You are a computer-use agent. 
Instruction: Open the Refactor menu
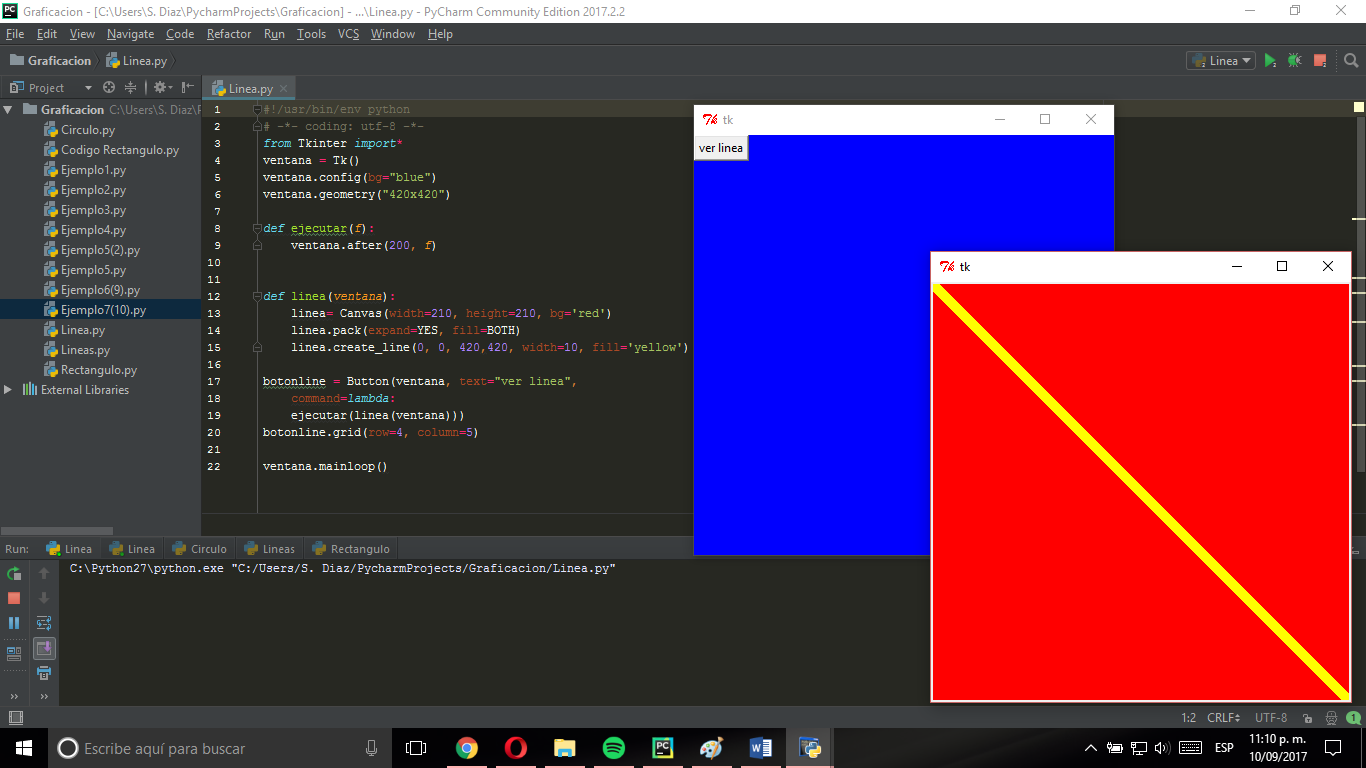click(x=229, y=33)
